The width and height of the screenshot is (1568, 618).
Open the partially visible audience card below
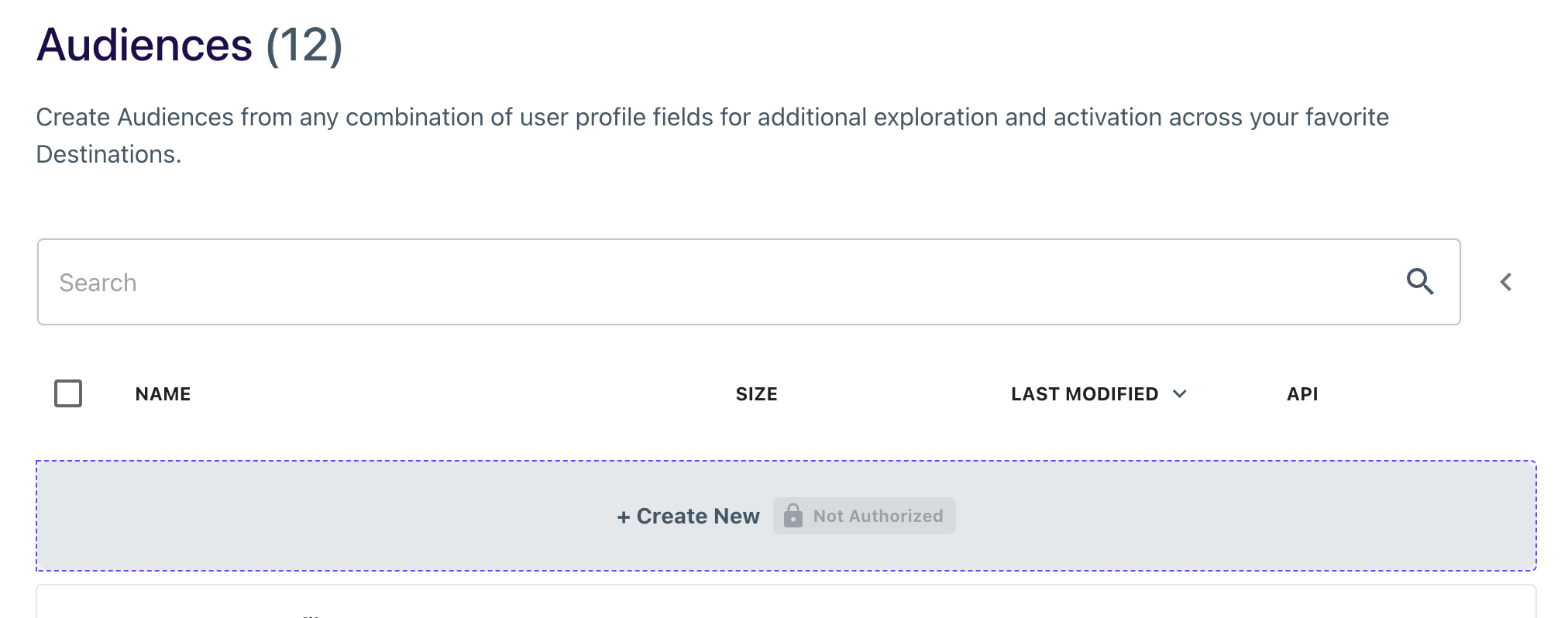786,602
